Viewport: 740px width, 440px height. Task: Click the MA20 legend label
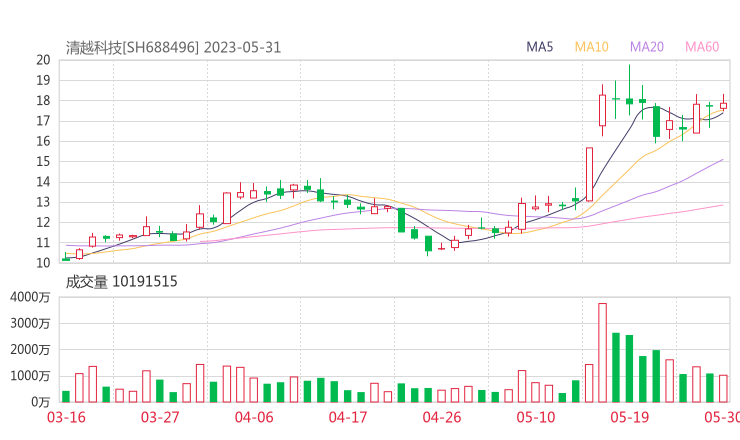point(647,47)
